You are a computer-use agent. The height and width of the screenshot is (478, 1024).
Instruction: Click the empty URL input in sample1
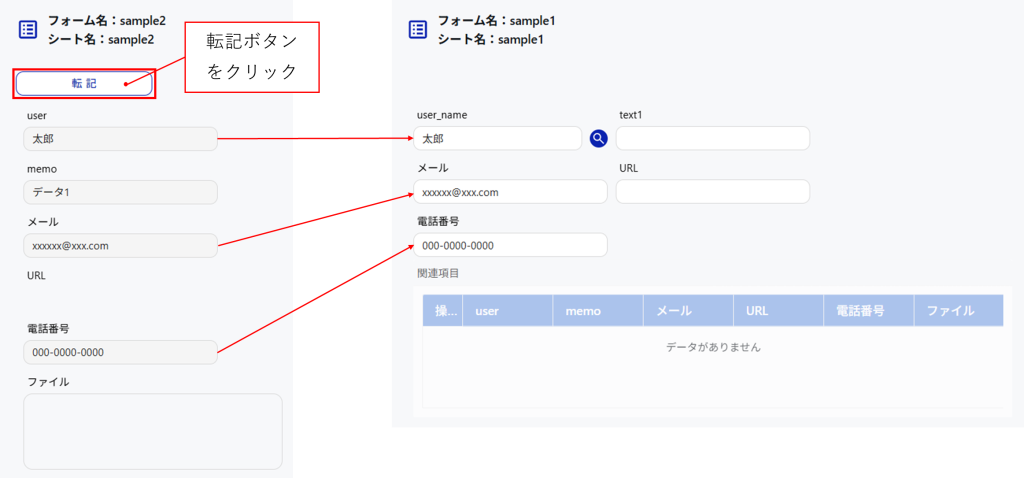(x=712, y=192)
